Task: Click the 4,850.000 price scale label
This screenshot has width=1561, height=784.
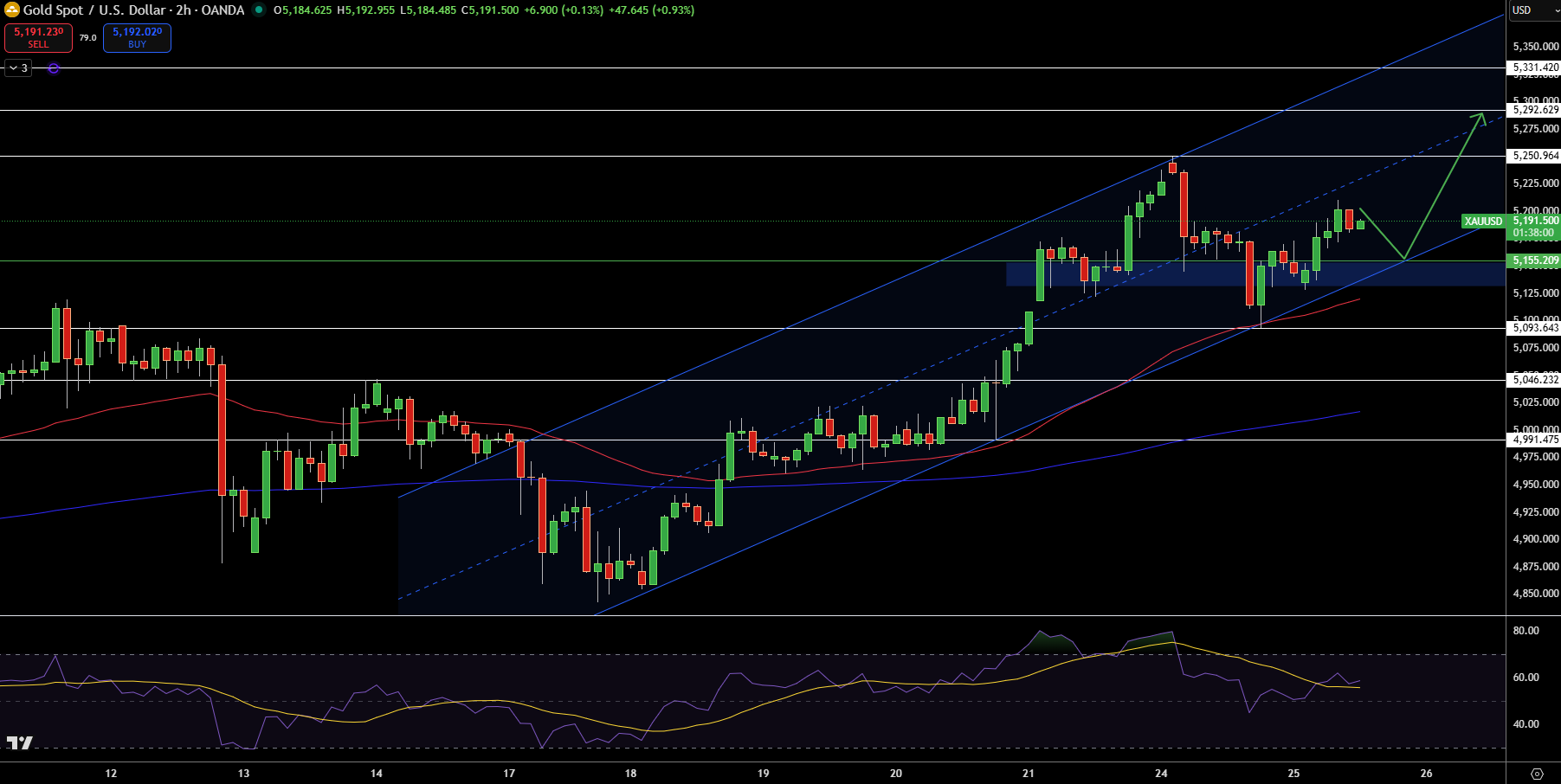Action: pyautogui.click(x=1536, y=594)
